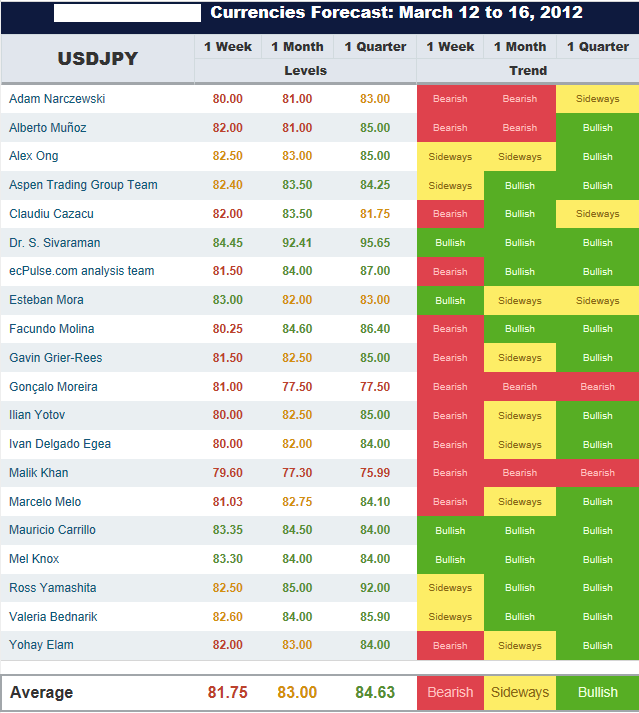639x713 pixels.
Task: Open Adam Narczewski's forecaster name link
Action: (57, 99)
